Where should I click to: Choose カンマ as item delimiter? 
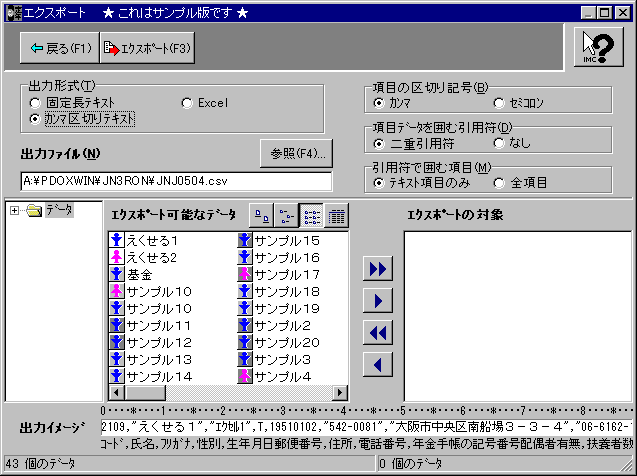(x=379, y=103)
